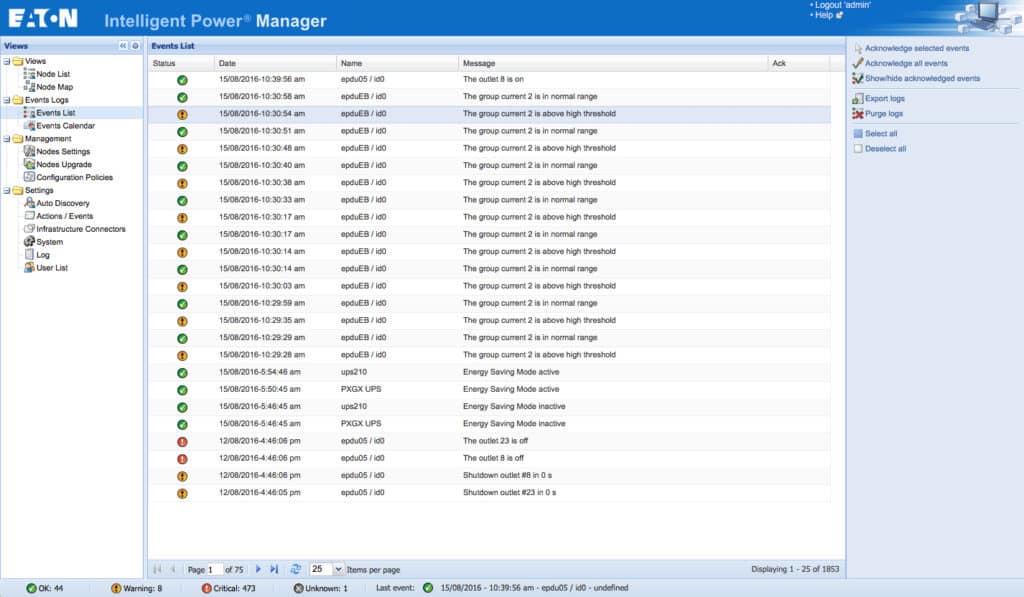Collapse the Settings folder

pos(7,191)
